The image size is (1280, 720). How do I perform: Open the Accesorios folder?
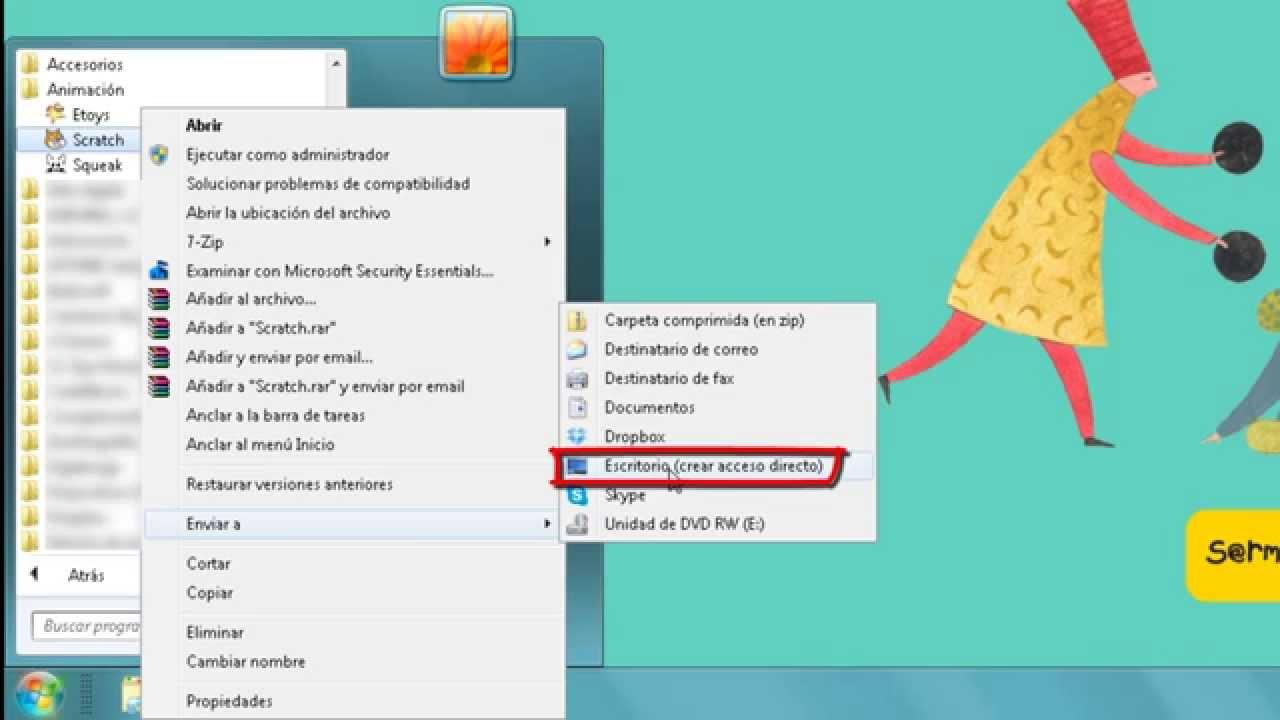coord(84,64)
